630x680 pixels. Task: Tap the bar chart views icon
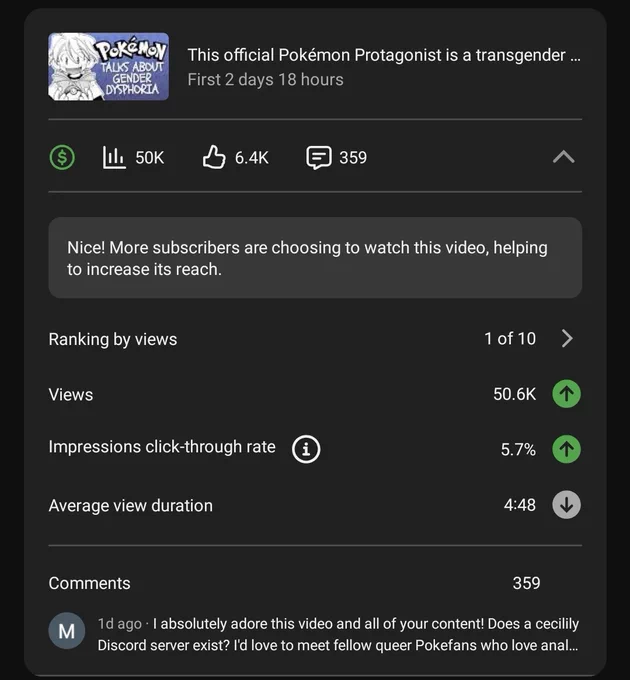[x=114, y=157]
